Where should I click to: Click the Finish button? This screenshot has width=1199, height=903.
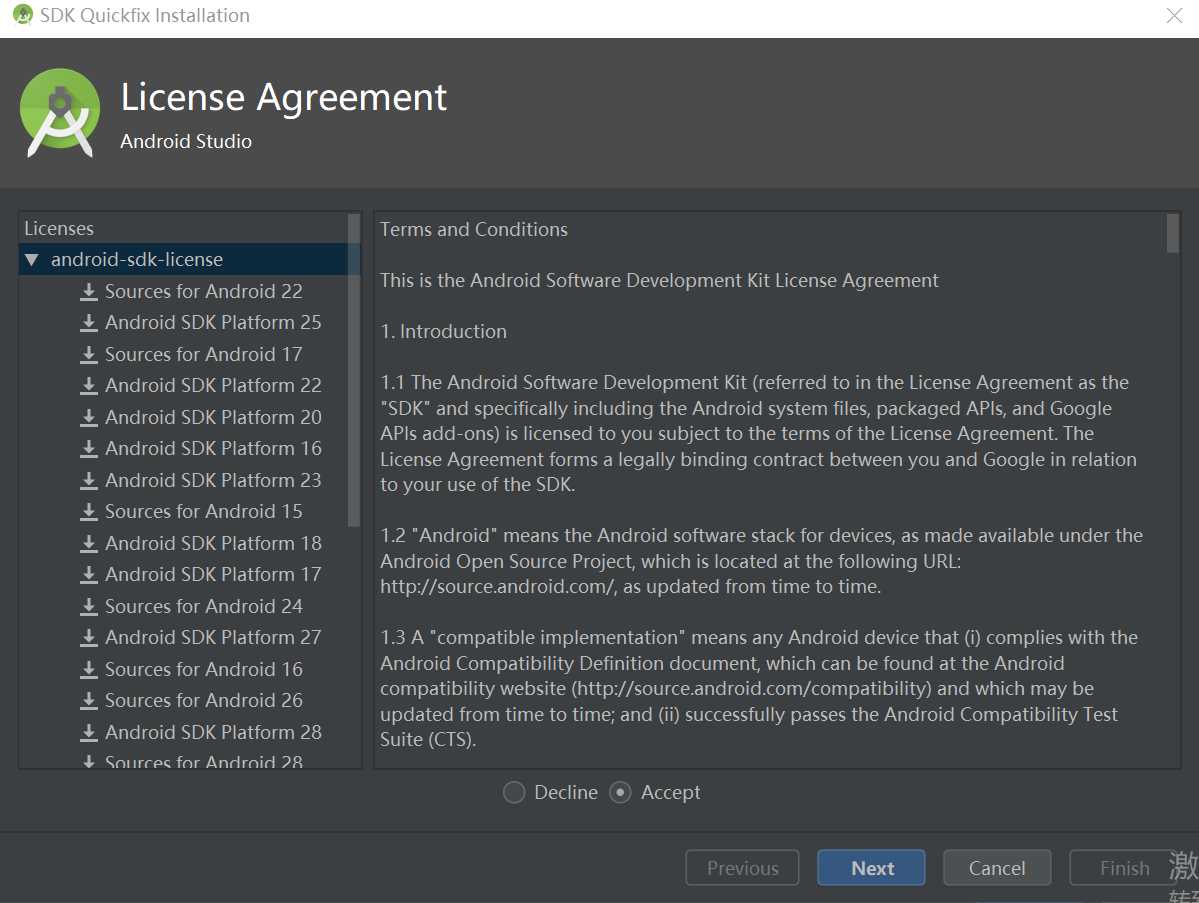1123,868
